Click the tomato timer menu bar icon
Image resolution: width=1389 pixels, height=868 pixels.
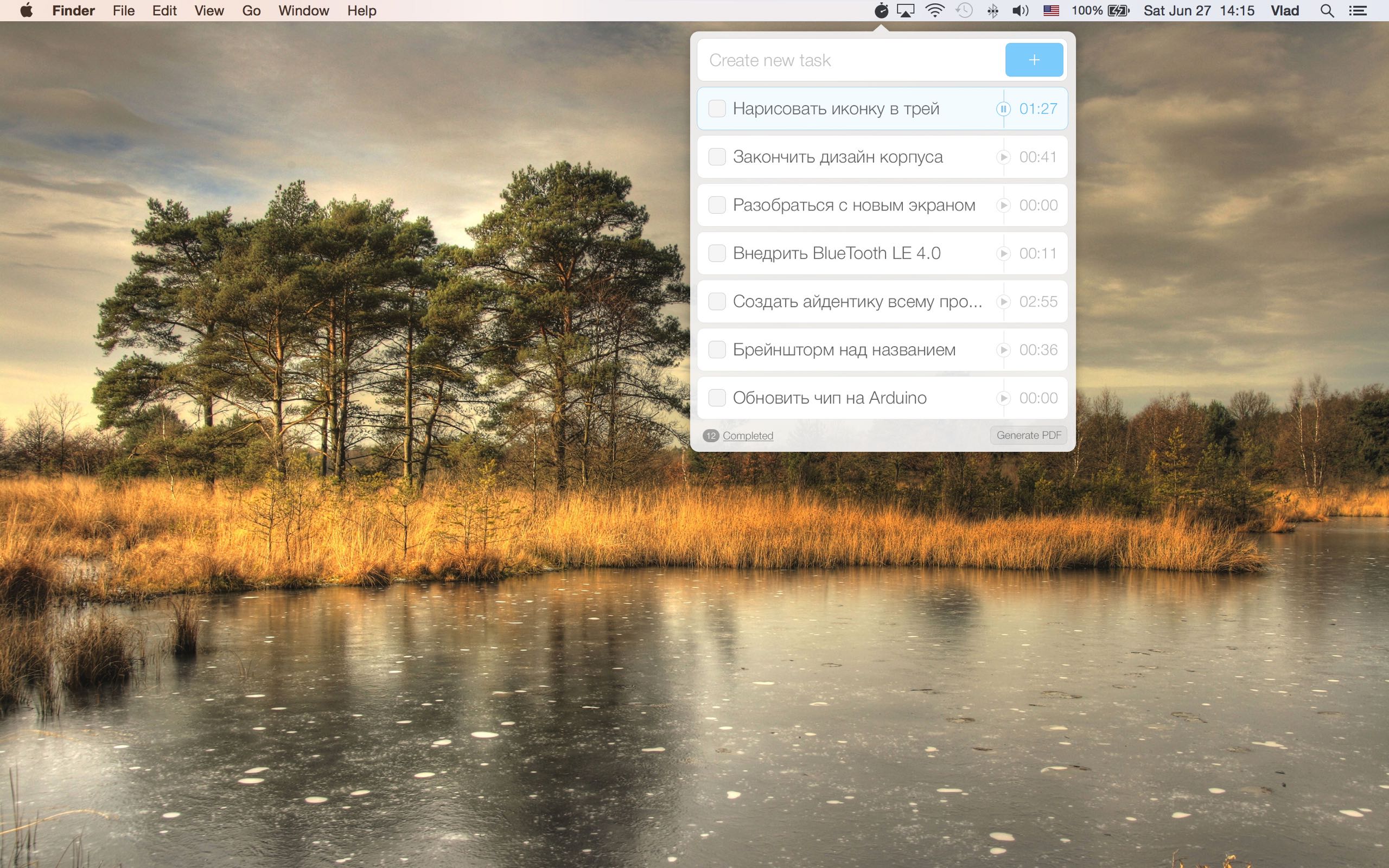click(x=881, y=10)
